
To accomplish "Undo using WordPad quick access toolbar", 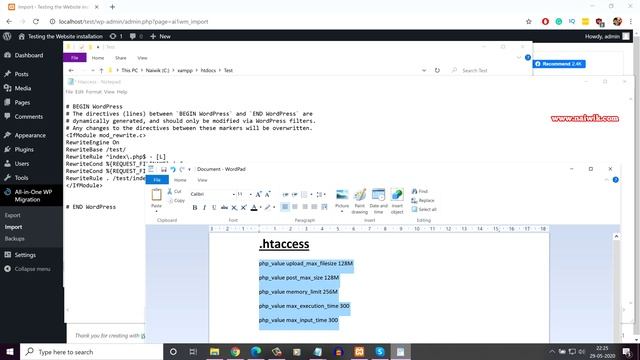I will pos(173,169).
